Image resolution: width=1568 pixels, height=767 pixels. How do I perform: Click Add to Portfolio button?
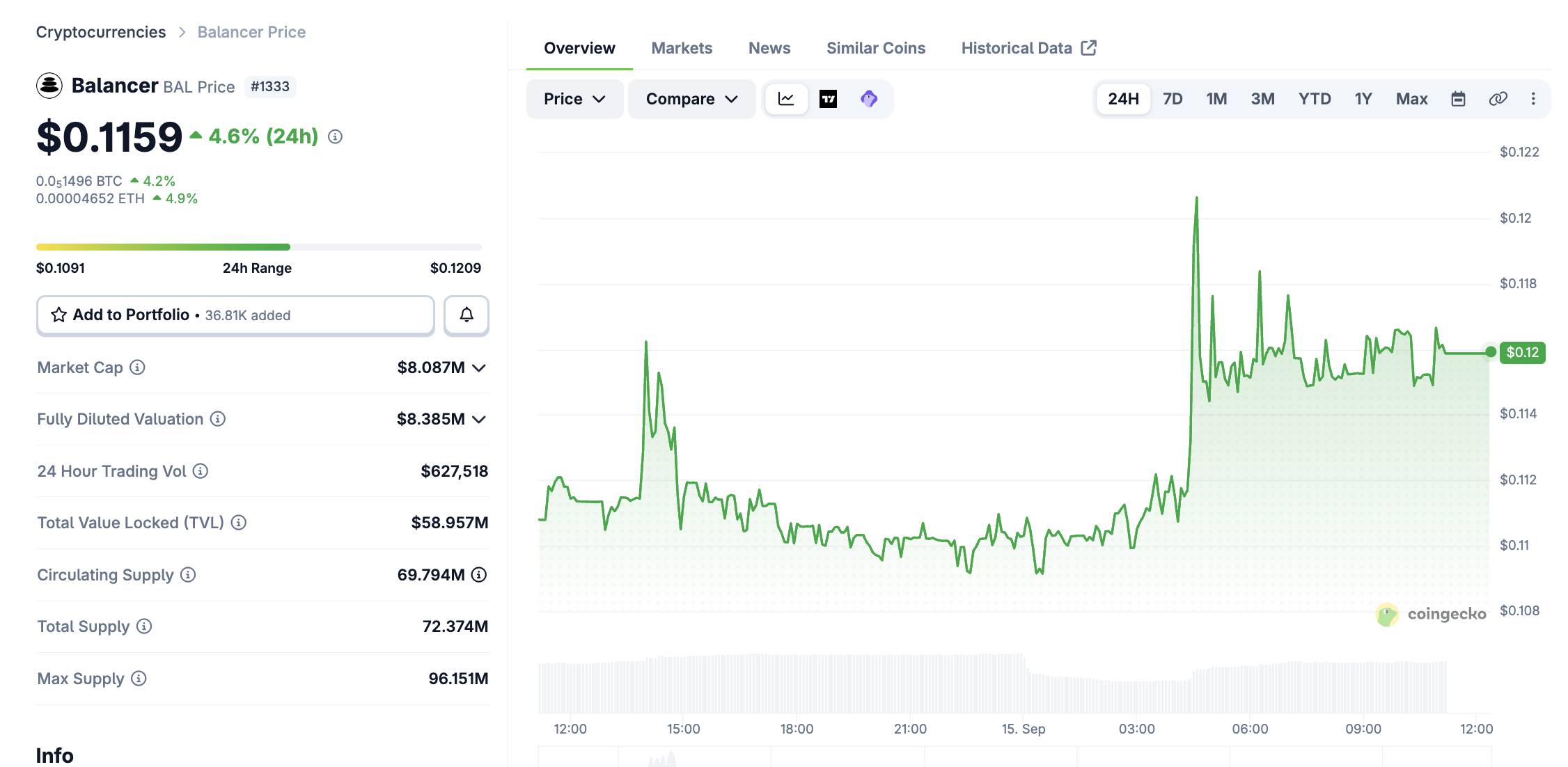(x=235, y=315)
